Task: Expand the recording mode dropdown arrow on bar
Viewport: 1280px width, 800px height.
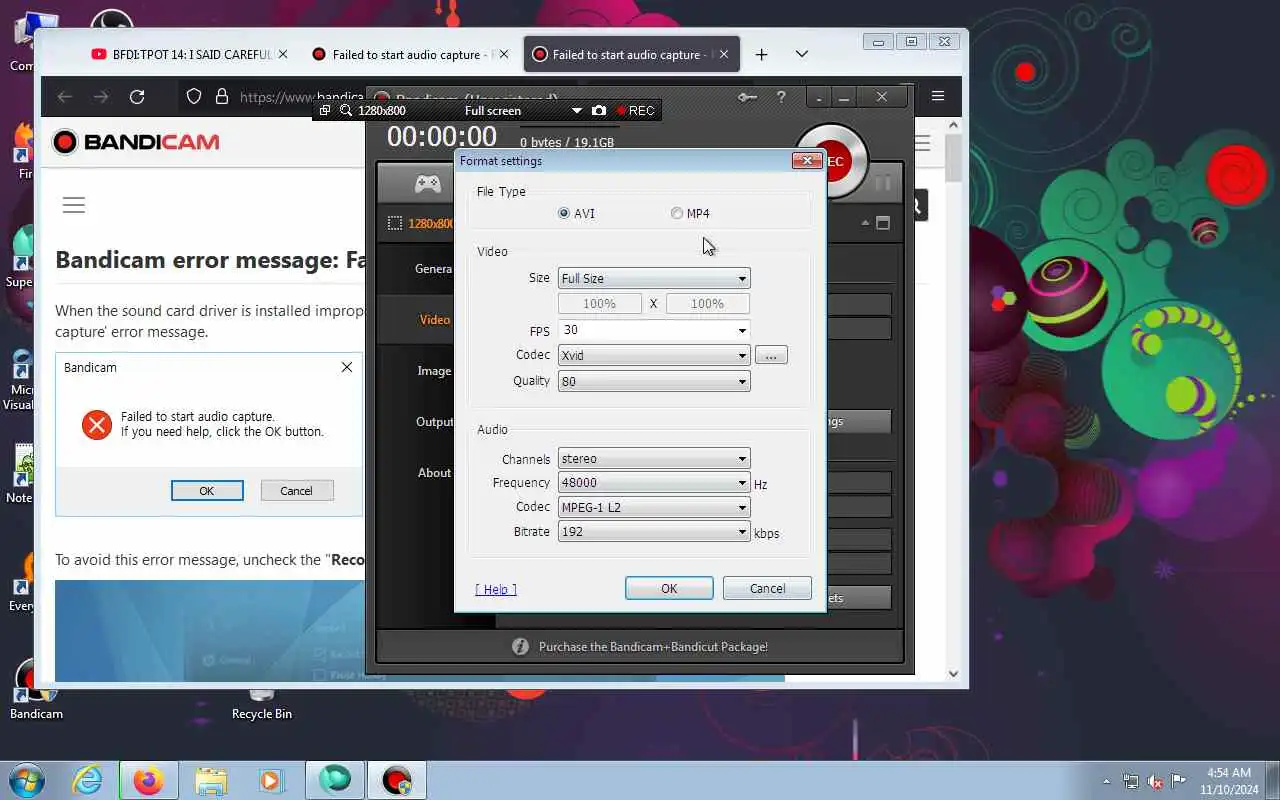Action: point(576,110)
